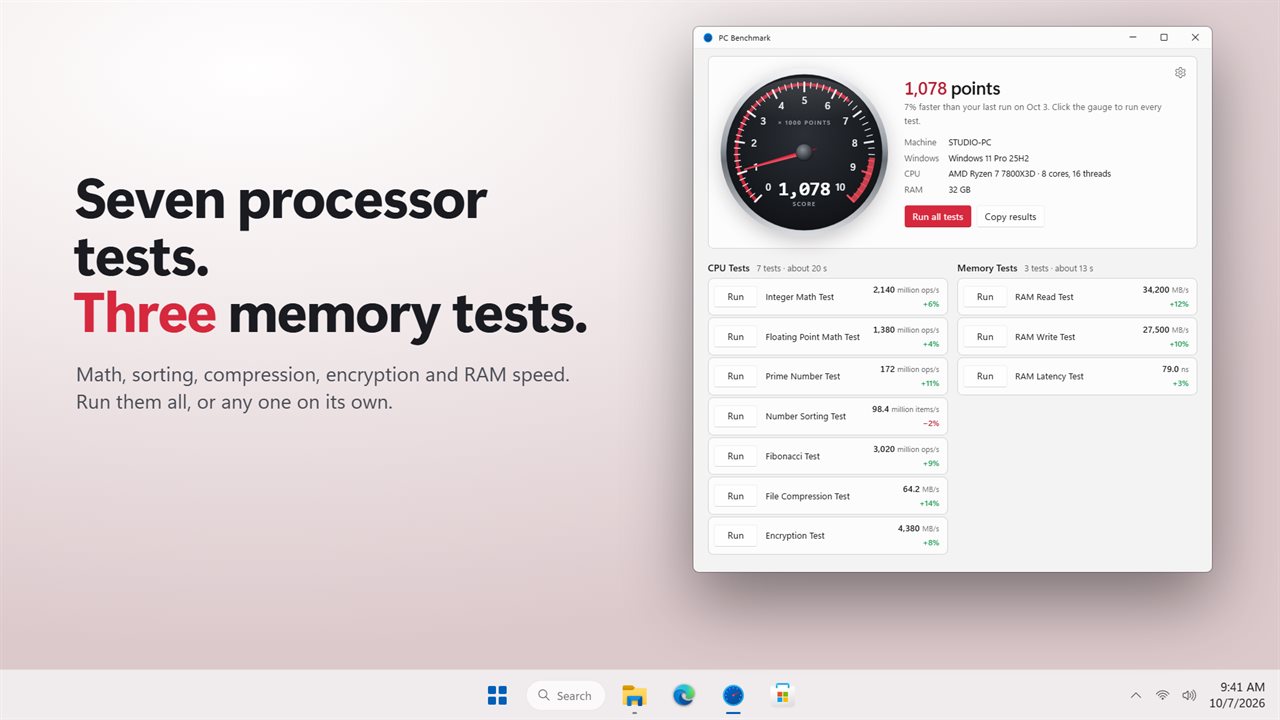Screen dimensions: 1280x720
Task: Run the Integer Math Test
Action: pyautogui.click(x=736, y=297)
